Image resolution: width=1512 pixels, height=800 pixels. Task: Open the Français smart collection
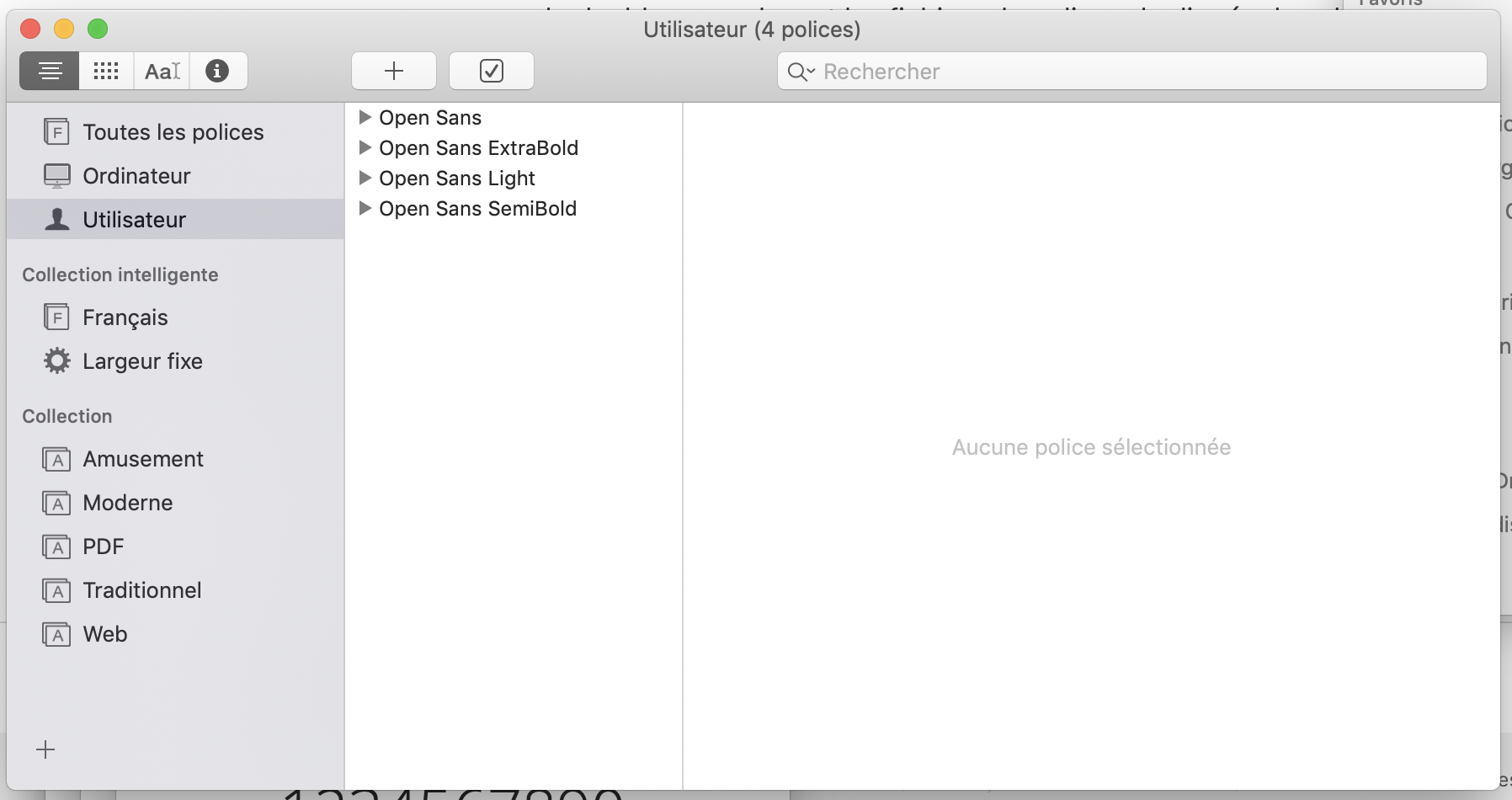(x=175, y=317)
